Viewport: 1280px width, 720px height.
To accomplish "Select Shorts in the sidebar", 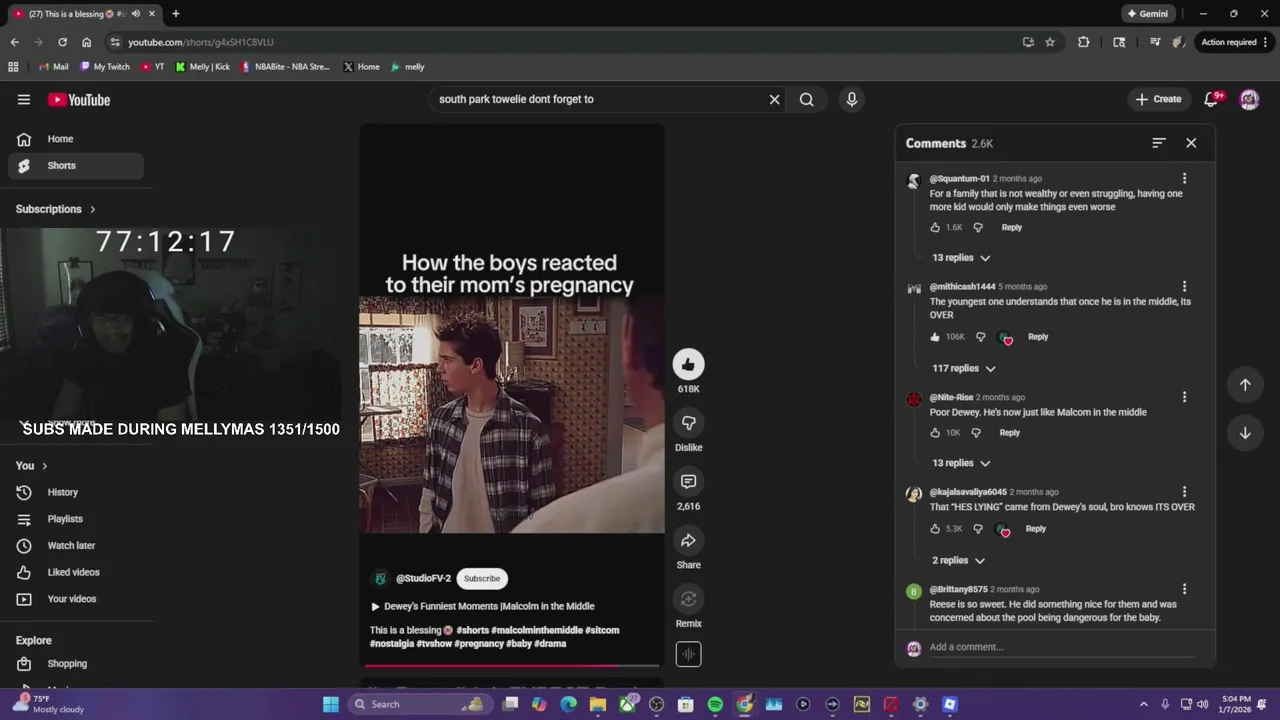I will (x=76, y=166).
